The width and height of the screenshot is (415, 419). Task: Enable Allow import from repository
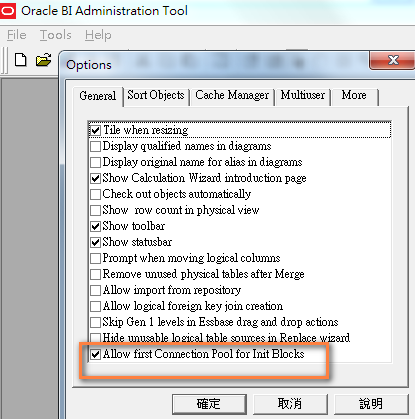tap(95, 290)
